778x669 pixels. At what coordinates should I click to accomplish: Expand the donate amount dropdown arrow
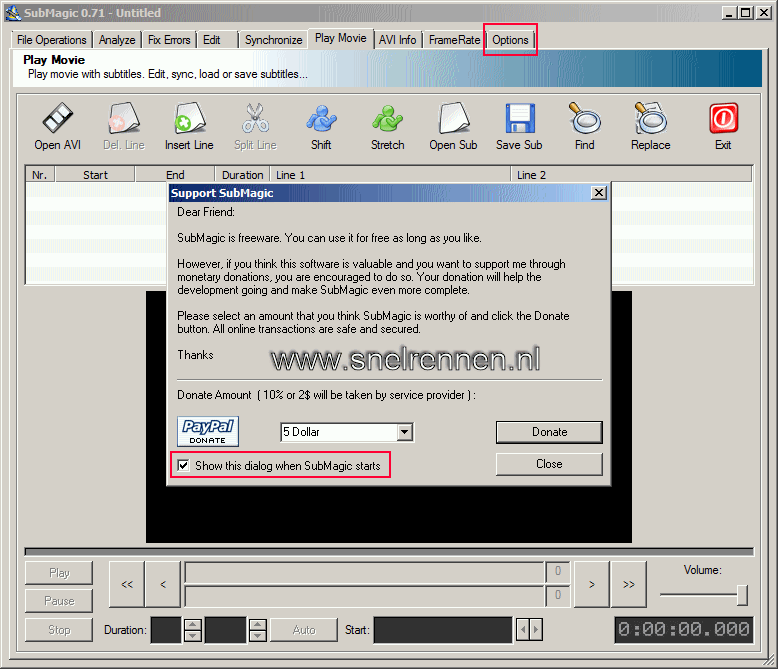405,432
